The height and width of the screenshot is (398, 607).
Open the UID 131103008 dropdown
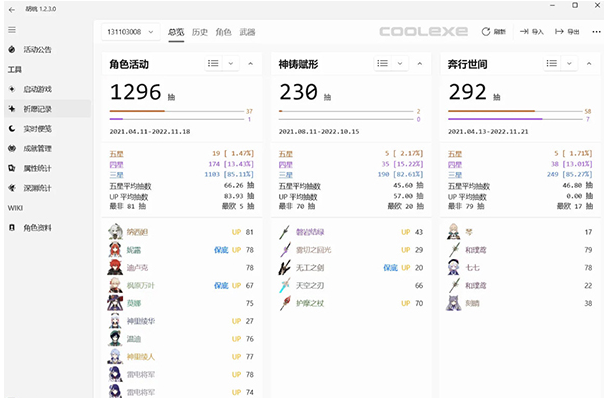point(130,32)
